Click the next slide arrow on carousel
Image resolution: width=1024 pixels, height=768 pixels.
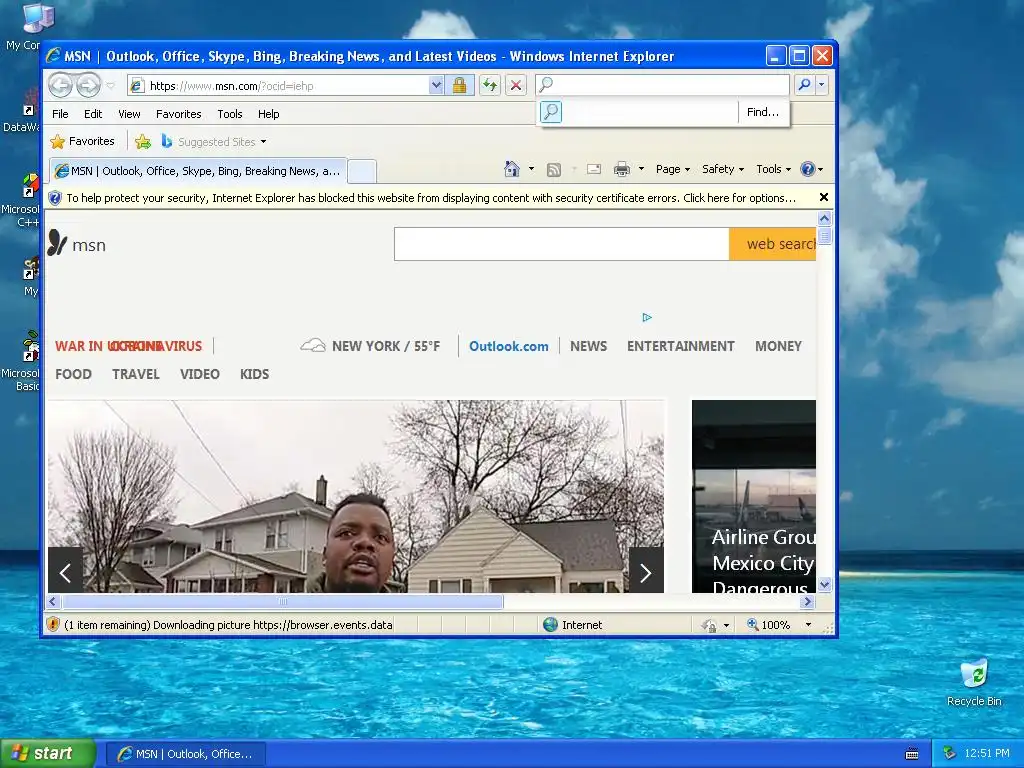click(646, 571)
